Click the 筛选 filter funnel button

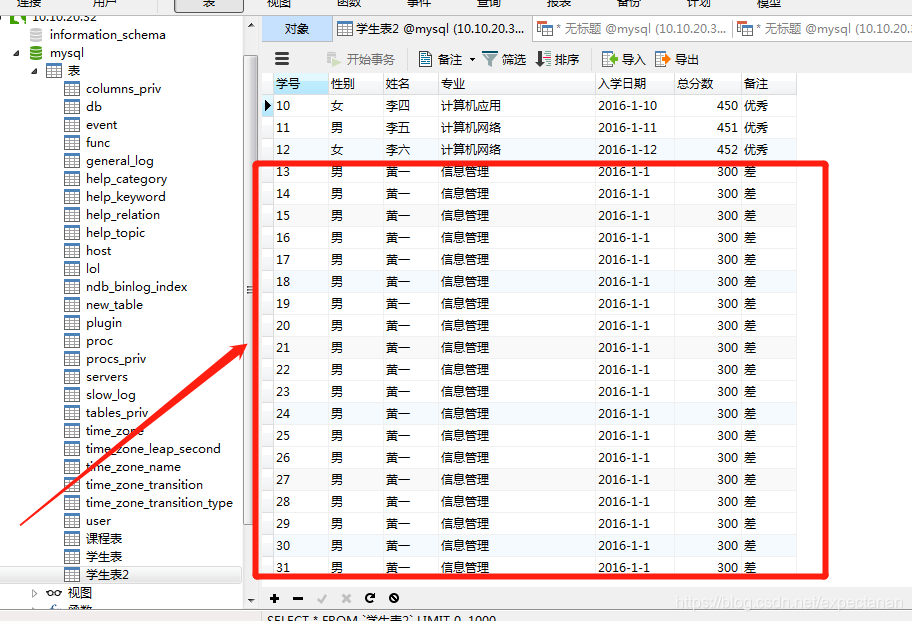(x=504, y=59)
